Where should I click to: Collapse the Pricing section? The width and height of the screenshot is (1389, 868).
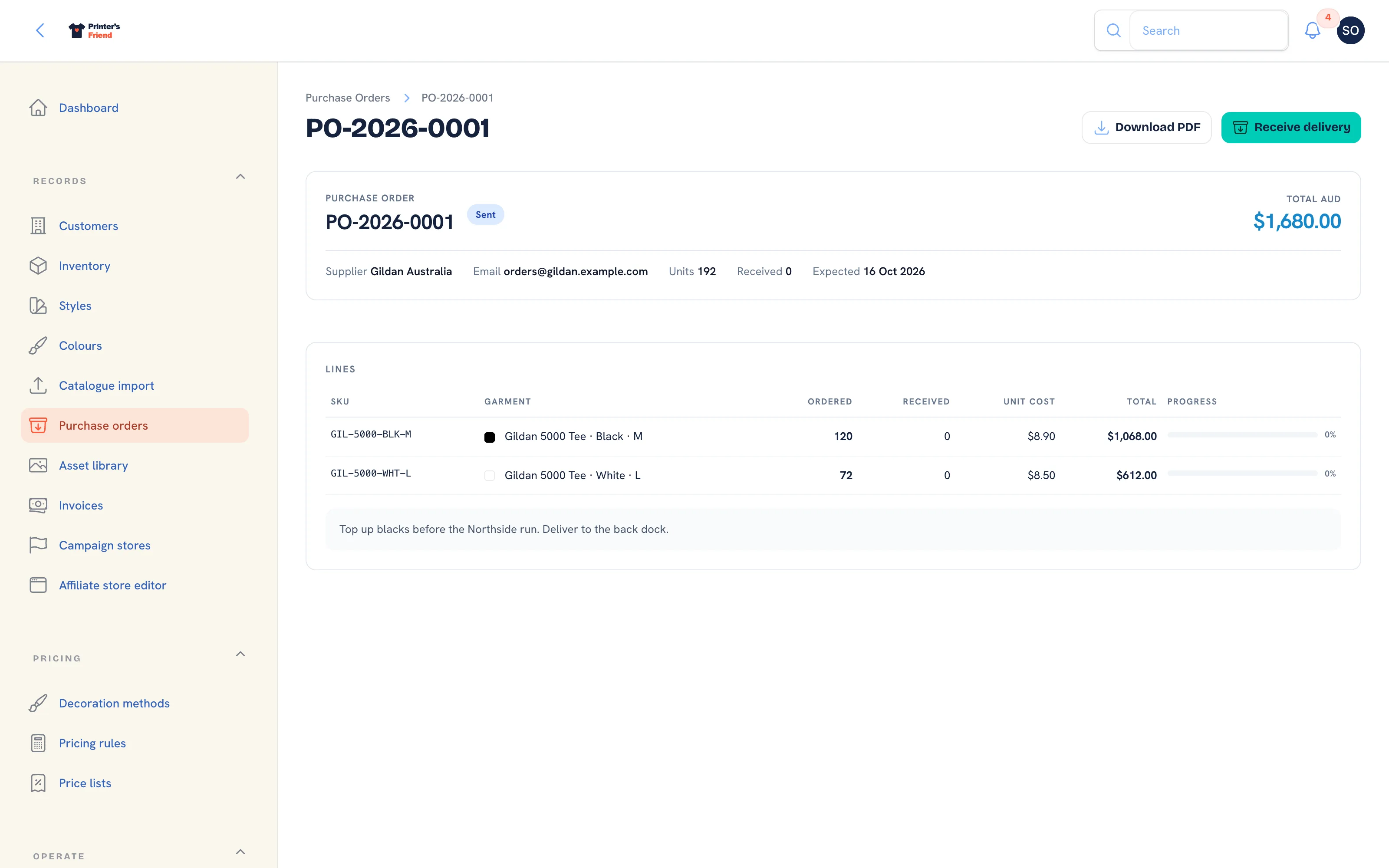(x=240, y=654)
